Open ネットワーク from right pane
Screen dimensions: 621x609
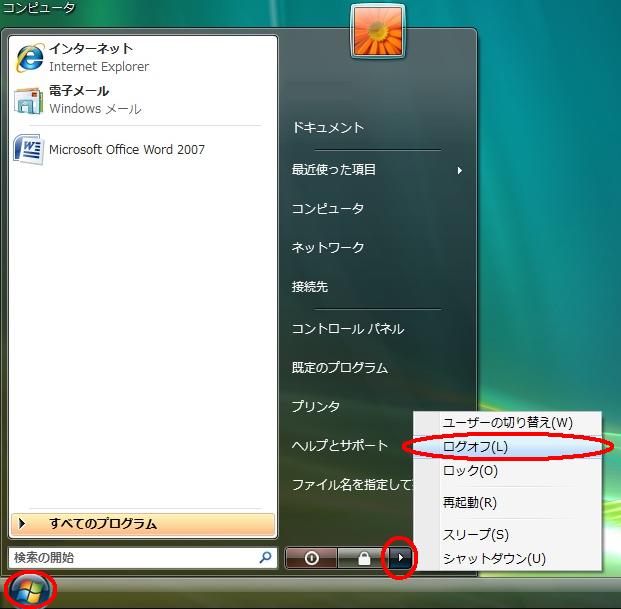[x=327, y=248]
